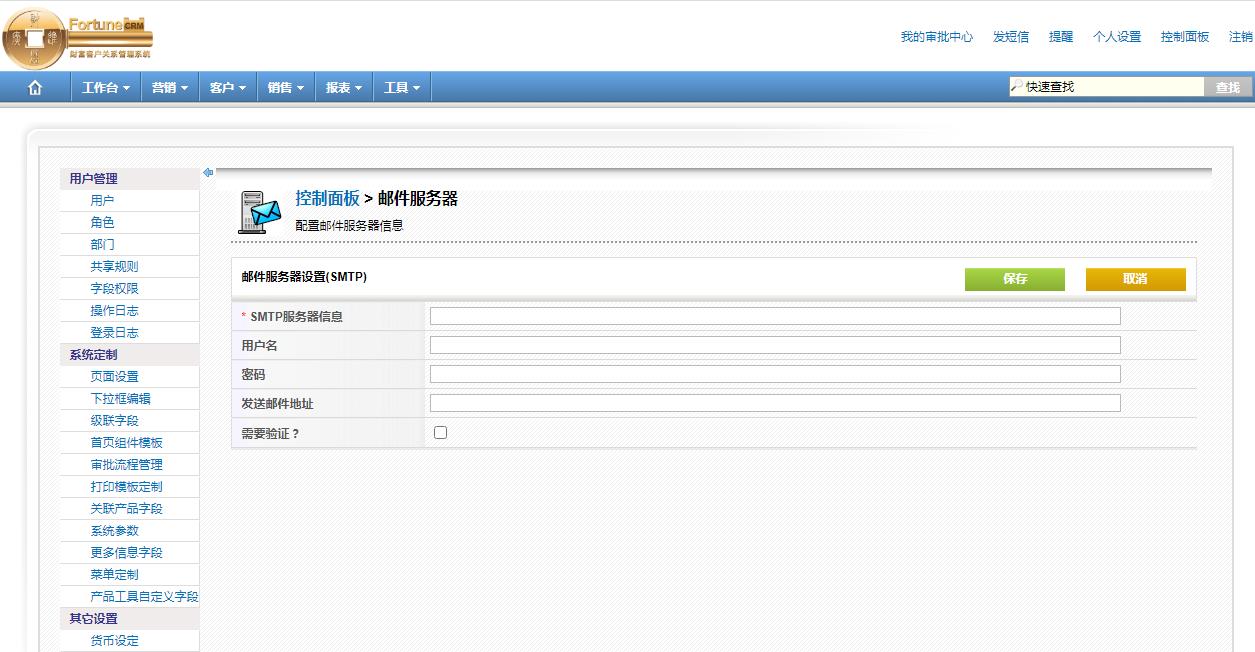Focus the 密码 input field
This screenshot has width=1255, height=652.
tap(775, 374)
